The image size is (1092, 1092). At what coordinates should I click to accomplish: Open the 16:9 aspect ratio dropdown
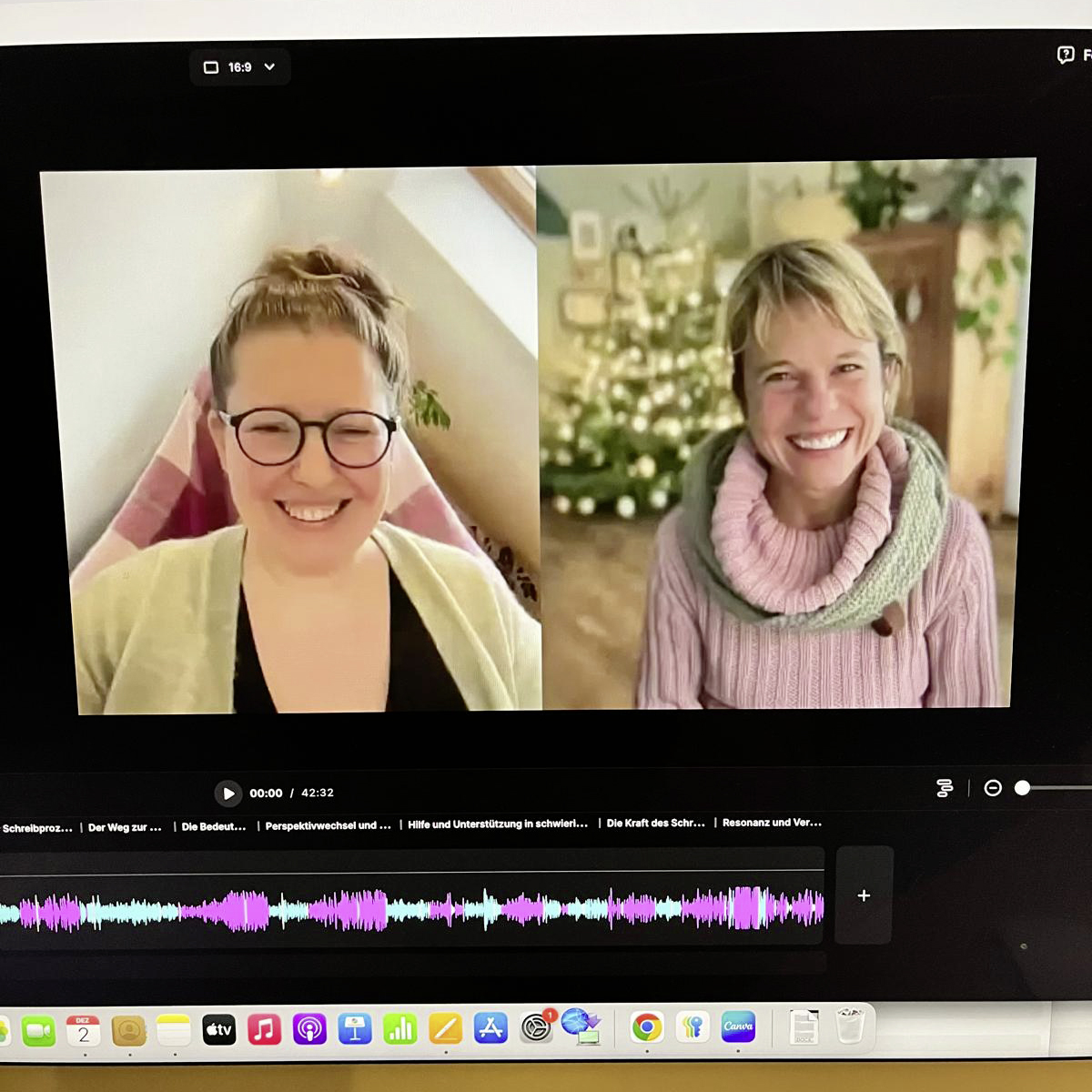pyautogui.click(x=239, y=67)
